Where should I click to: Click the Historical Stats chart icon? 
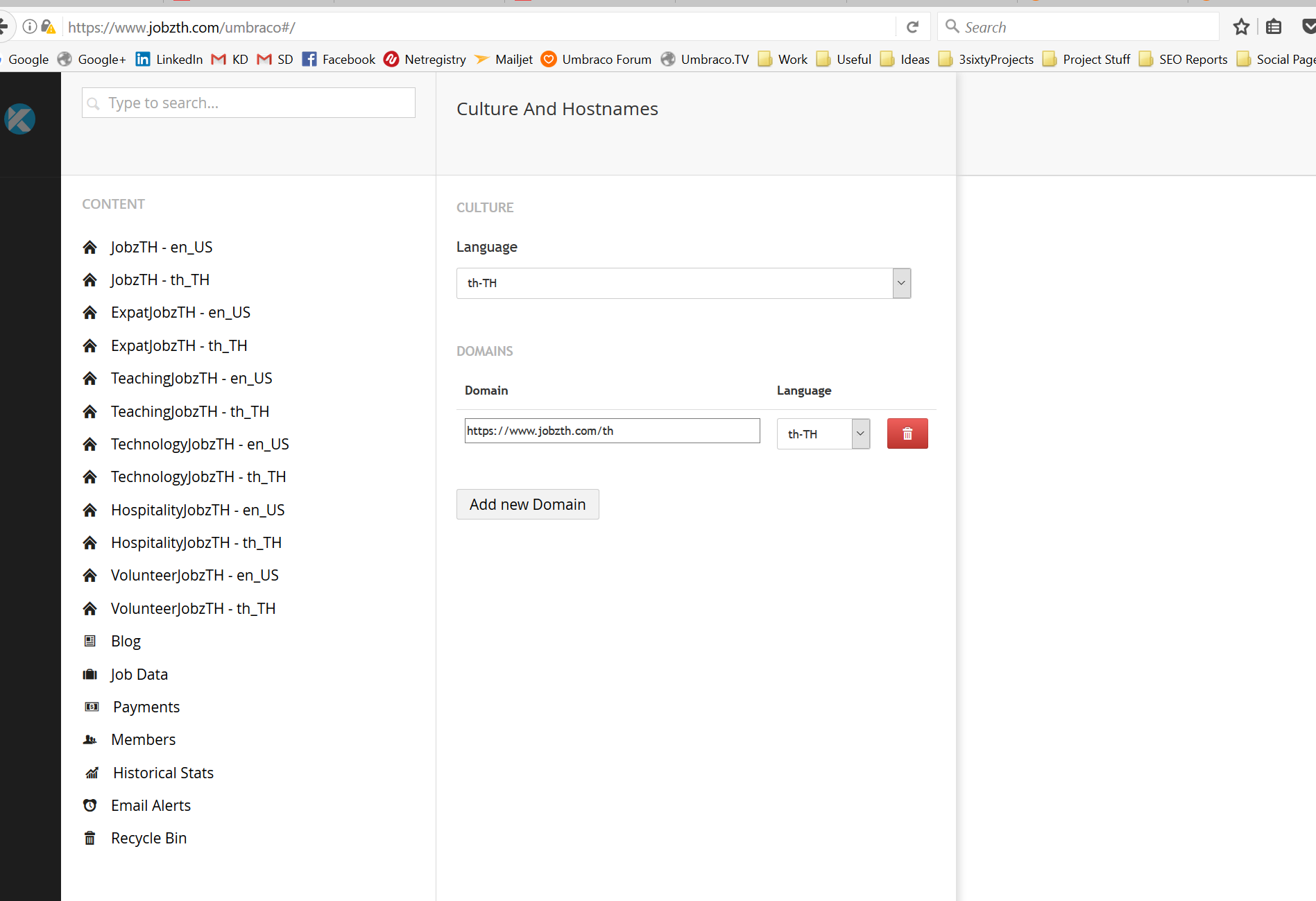(92, 773)
